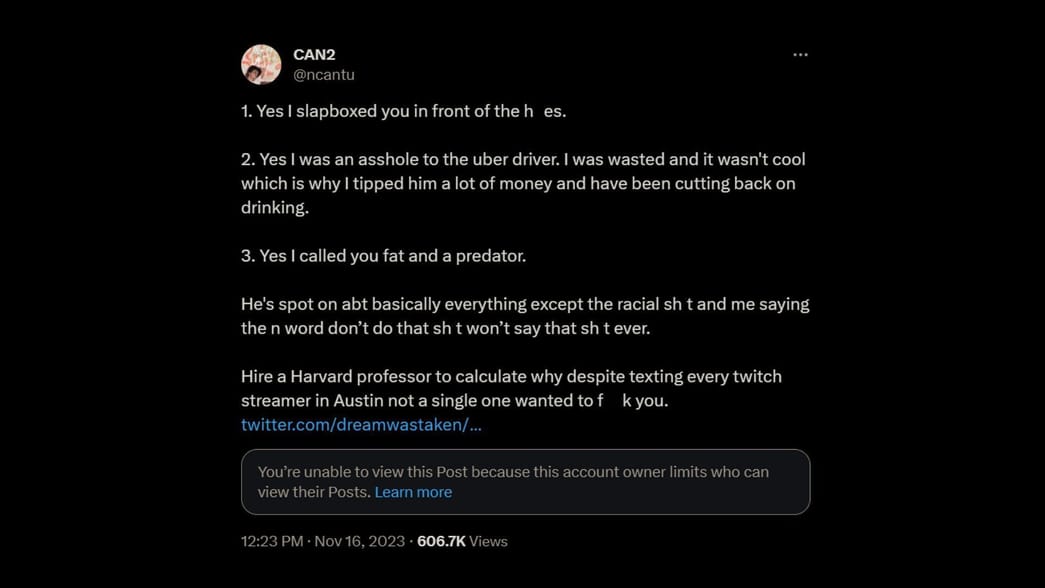The width and height of the screenshot is (1045, 588).
Task: Click the sentence starting "He's spot on abt"
Action: [525, 304]
